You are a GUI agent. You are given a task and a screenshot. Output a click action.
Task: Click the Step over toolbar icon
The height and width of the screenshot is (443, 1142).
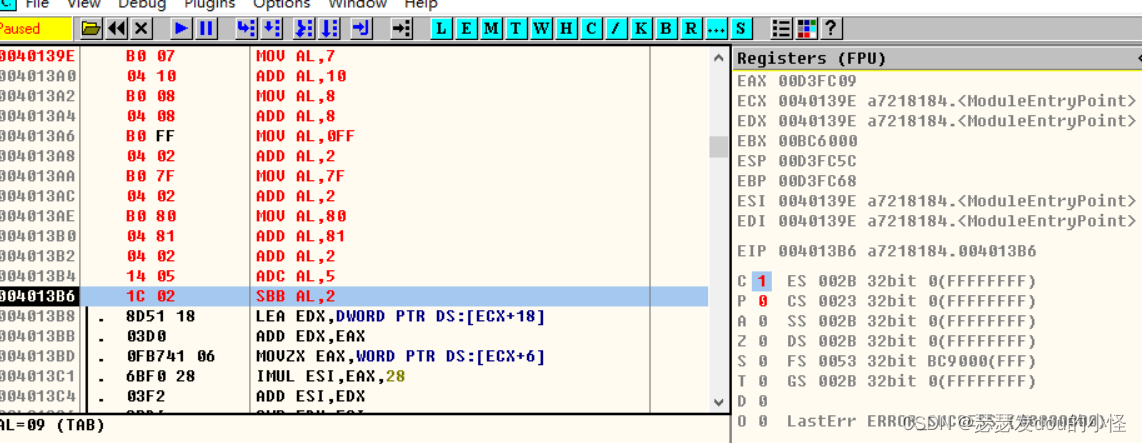[x=272, y=29]
